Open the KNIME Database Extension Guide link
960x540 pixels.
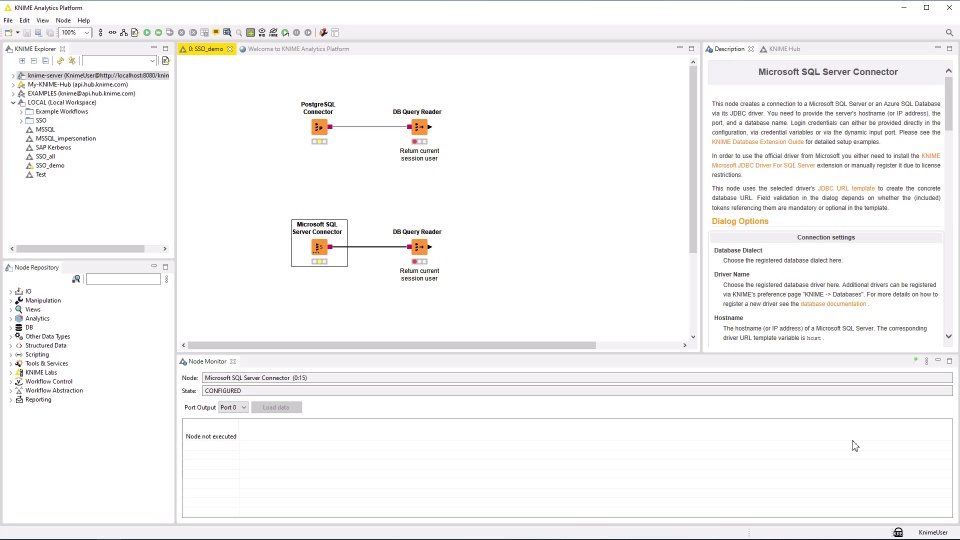(x=757, y=141)
